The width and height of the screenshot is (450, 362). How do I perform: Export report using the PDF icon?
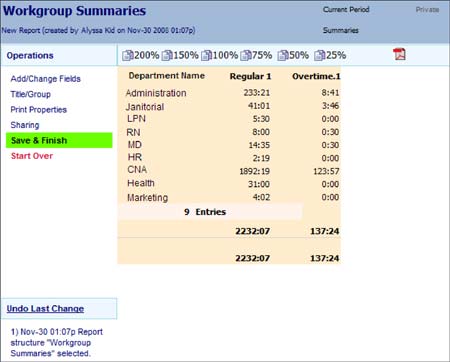399,54
